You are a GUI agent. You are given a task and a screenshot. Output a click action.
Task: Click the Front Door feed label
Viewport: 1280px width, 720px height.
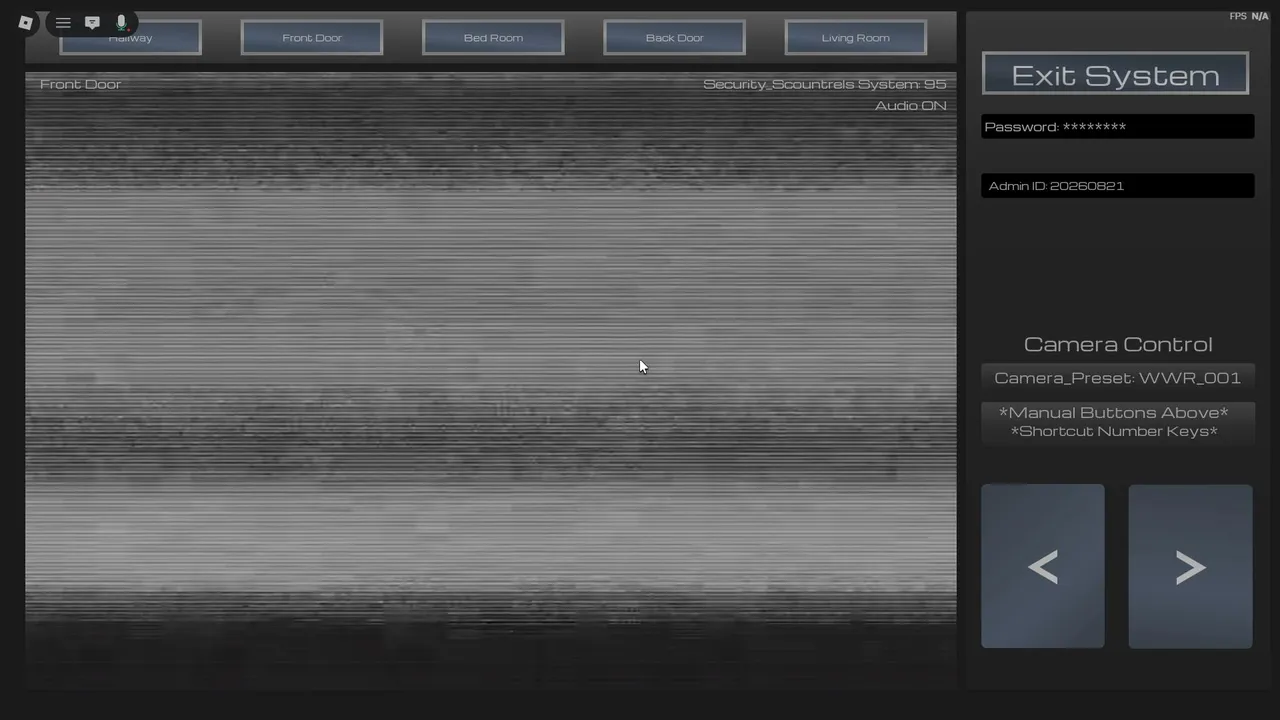pyautogui.click(x=80, y=84)
